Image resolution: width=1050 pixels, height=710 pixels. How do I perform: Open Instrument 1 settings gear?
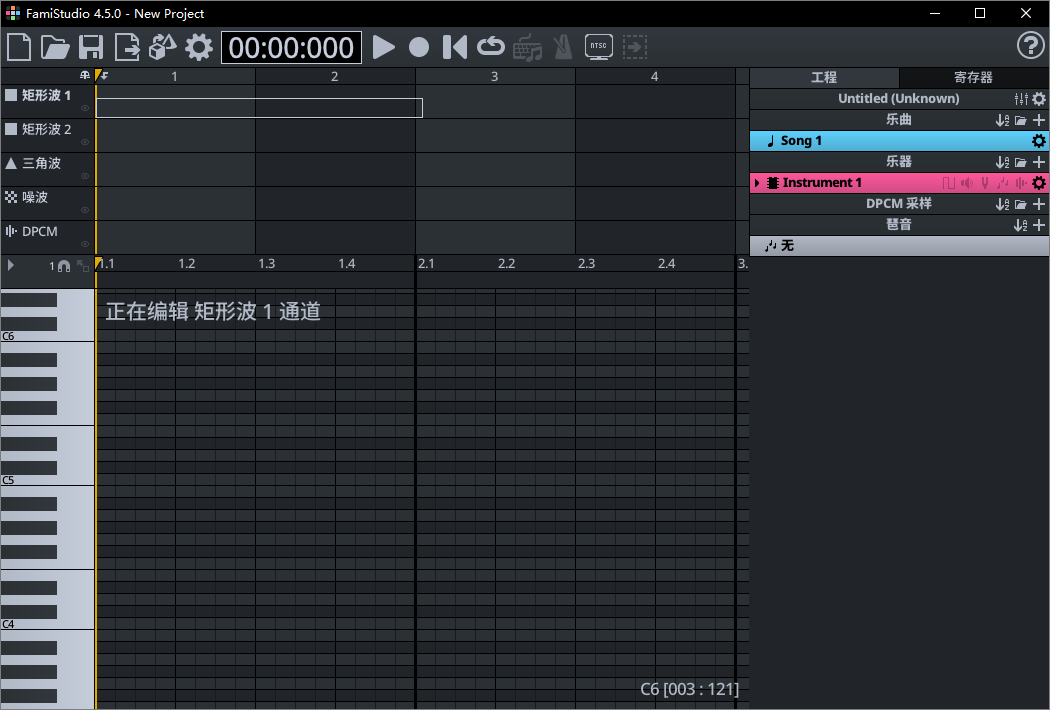(1038, 182)
